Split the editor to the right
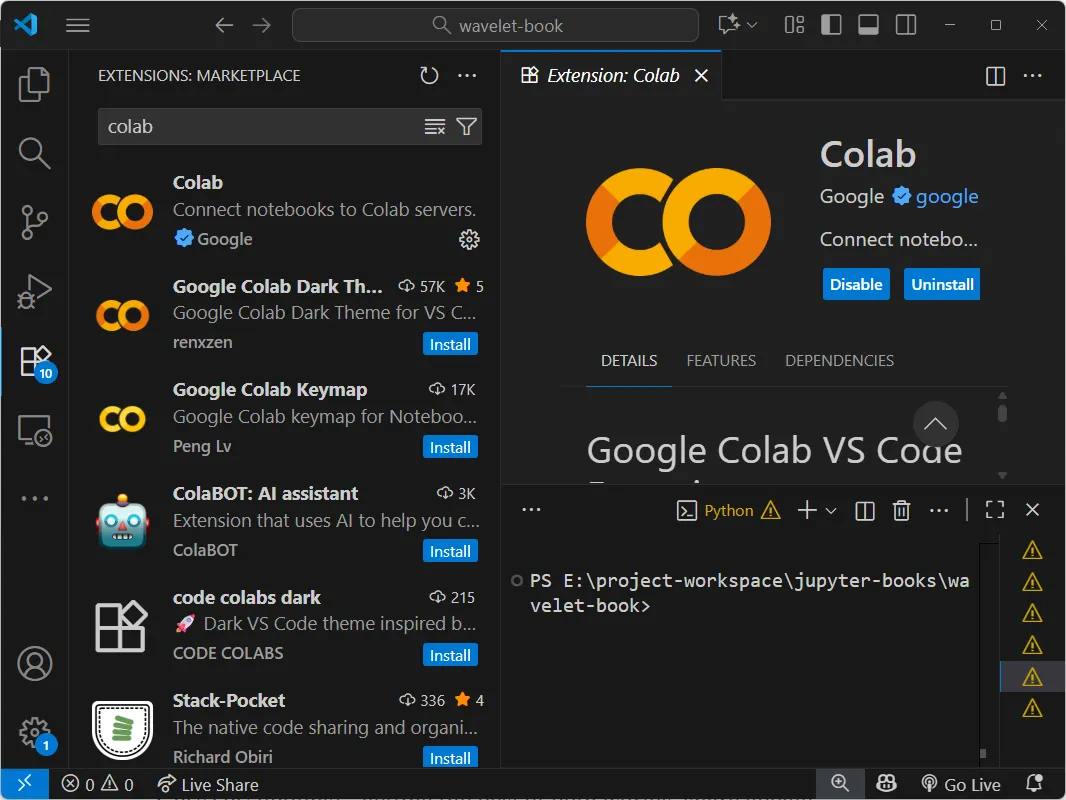 [995, 75]
